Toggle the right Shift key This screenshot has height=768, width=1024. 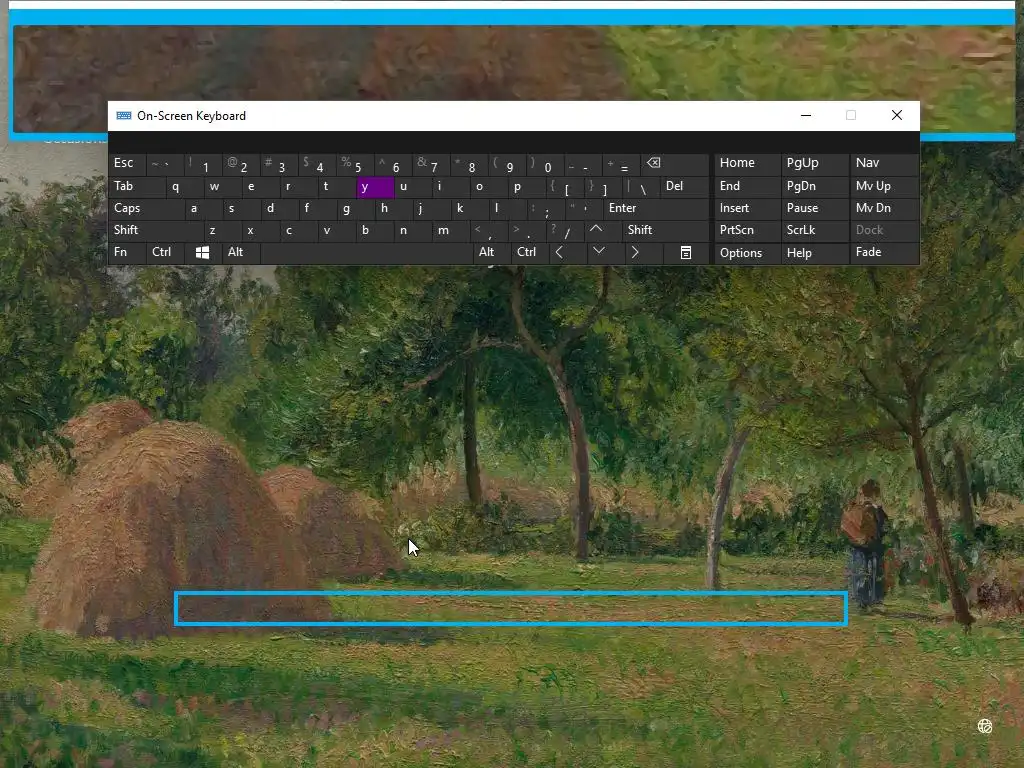click(665, 230)
